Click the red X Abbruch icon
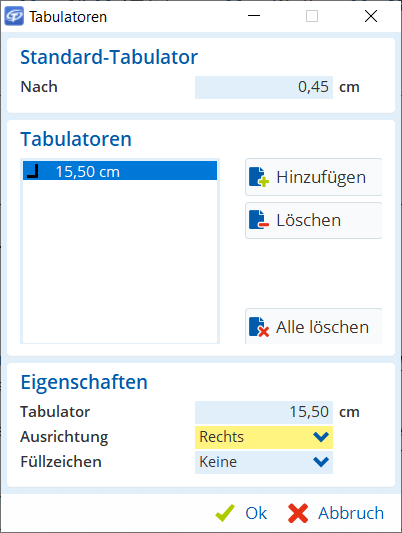Image resolution: width=402 pixels, height=533 pixels. [x=298, y=513]
